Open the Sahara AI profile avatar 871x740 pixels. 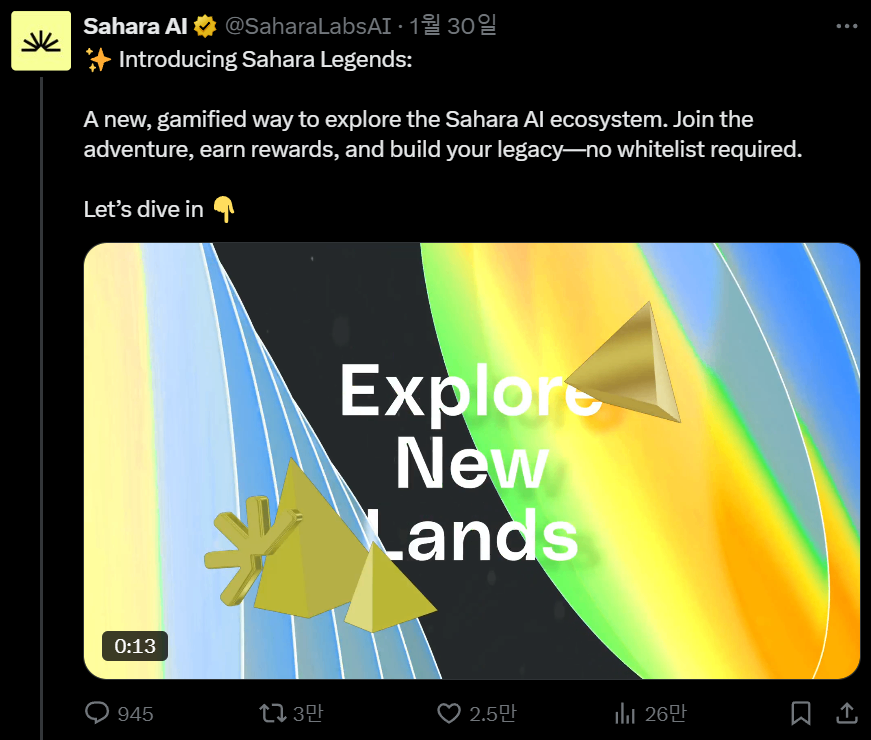point(41,41)
